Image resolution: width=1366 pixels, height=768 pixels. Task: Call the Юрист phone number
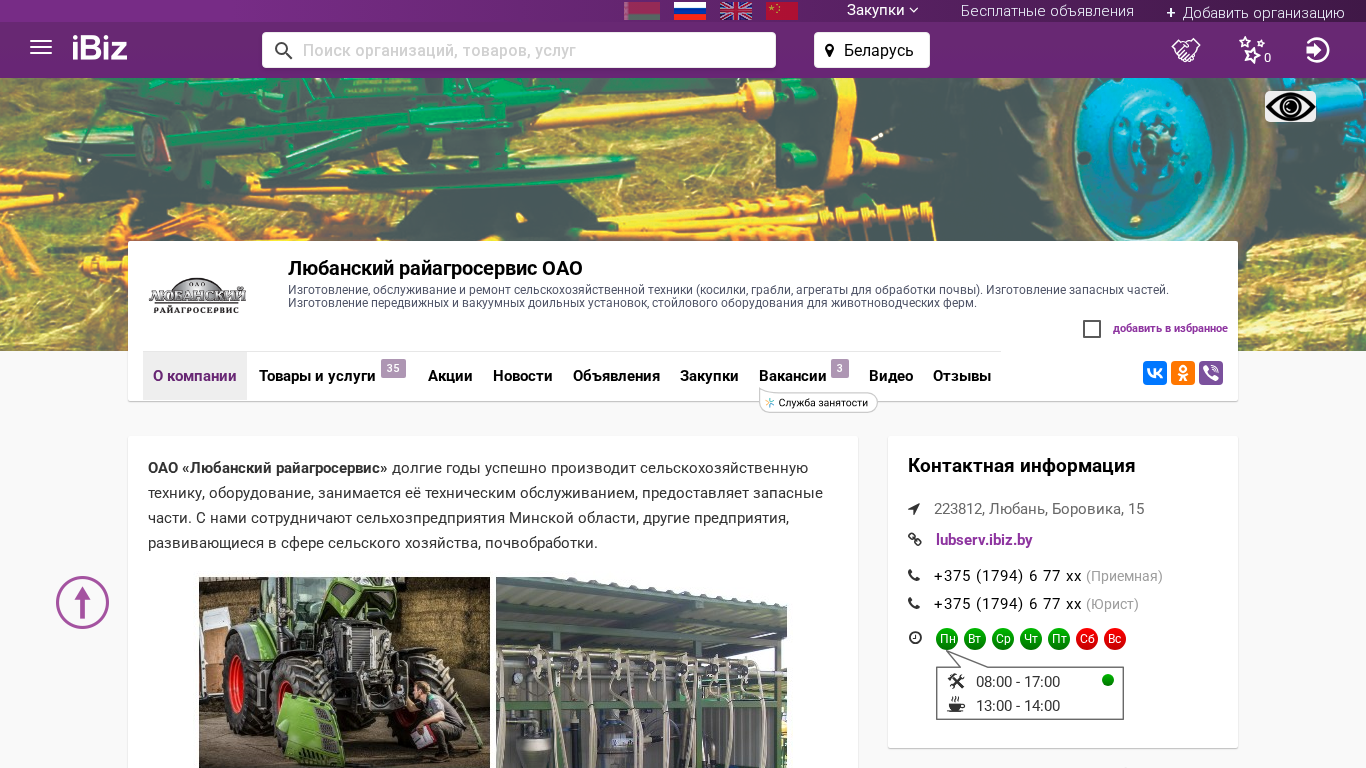click(1008, 604)
